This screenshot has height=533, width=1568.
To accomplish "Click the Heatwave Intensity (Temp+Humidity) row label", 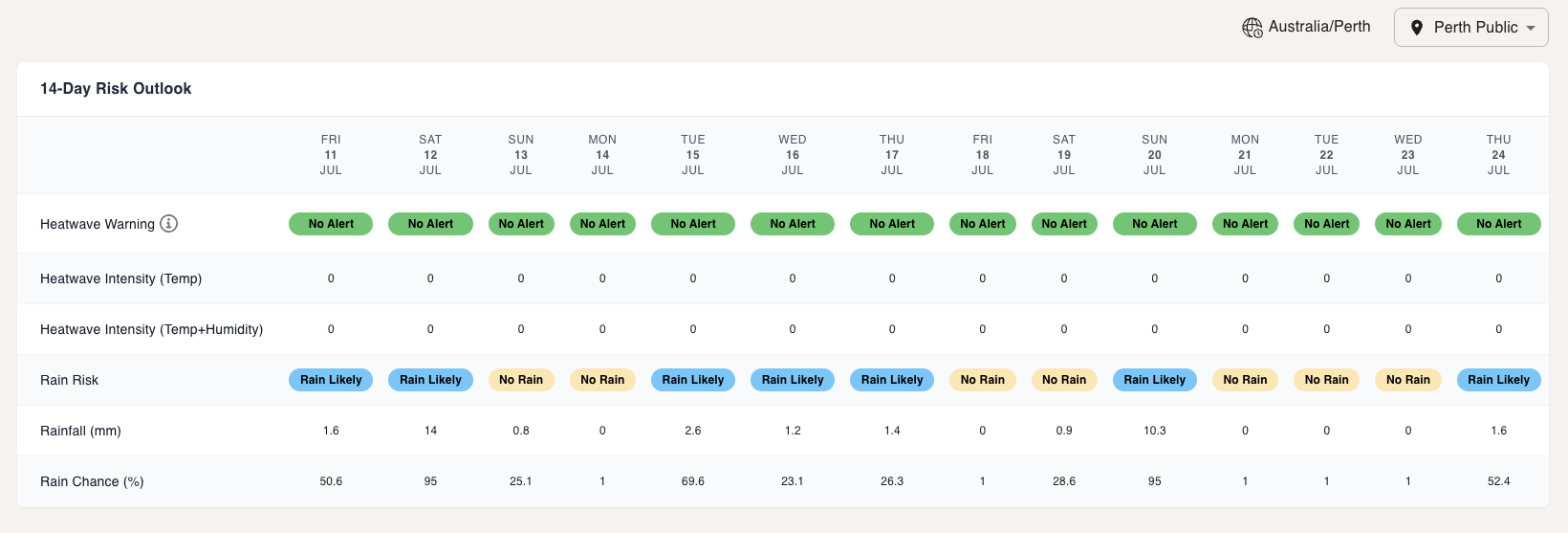I will 151,329.
